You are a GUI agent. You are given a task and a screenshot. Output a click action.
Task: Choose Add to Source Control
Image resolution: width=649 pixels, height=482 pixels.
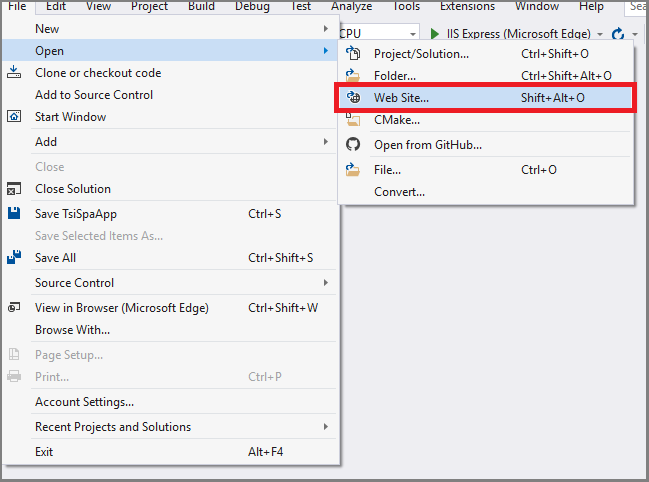tap(171, 94)
